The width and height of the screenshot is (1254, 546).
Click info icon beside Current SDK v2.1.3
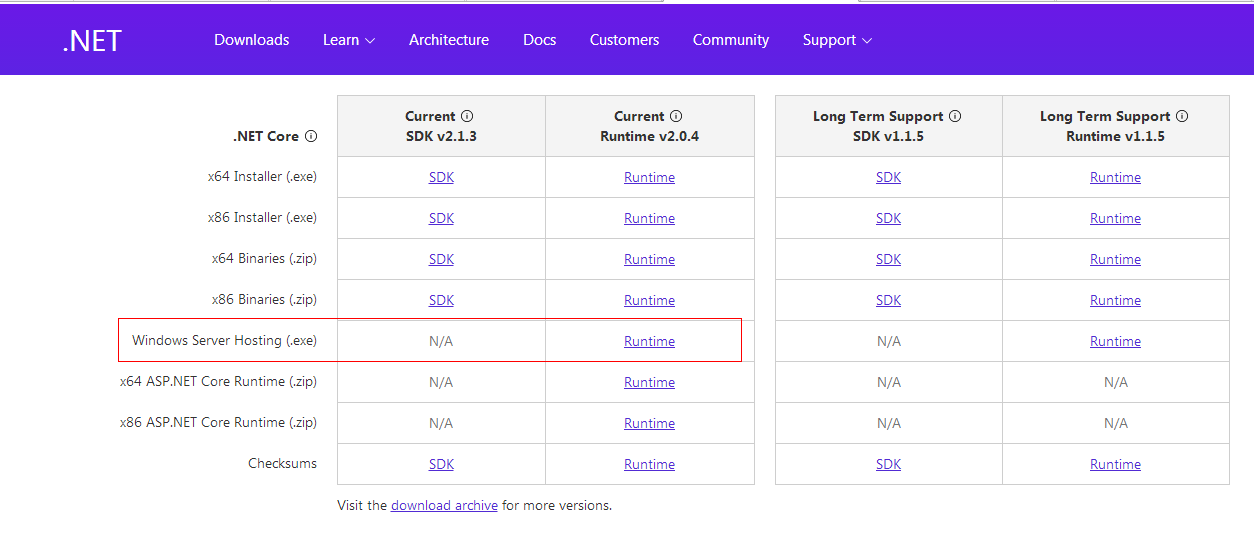pos(467,116)
